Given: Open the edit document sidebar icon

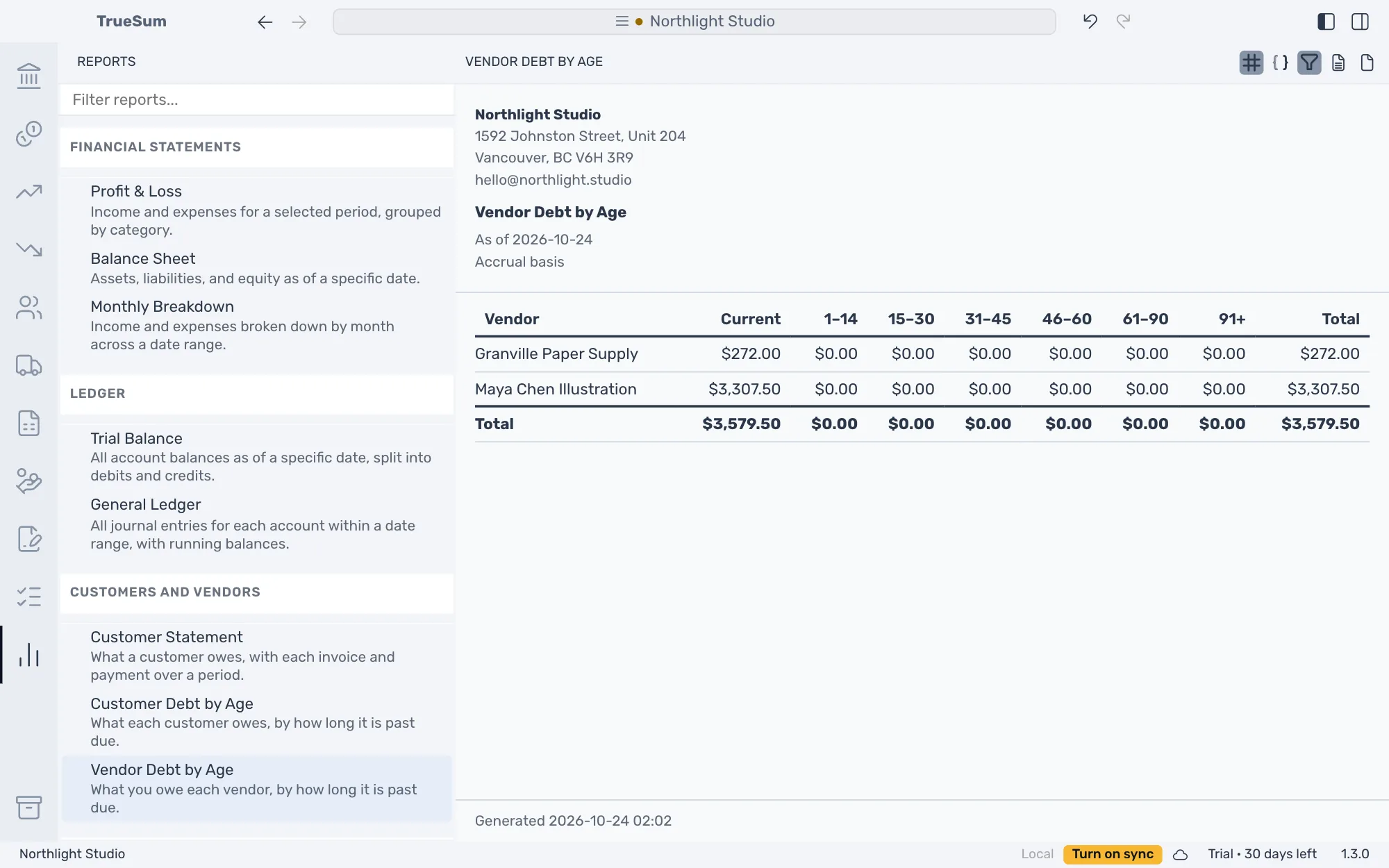Looking at the screenshot, I should click(28, 539).
